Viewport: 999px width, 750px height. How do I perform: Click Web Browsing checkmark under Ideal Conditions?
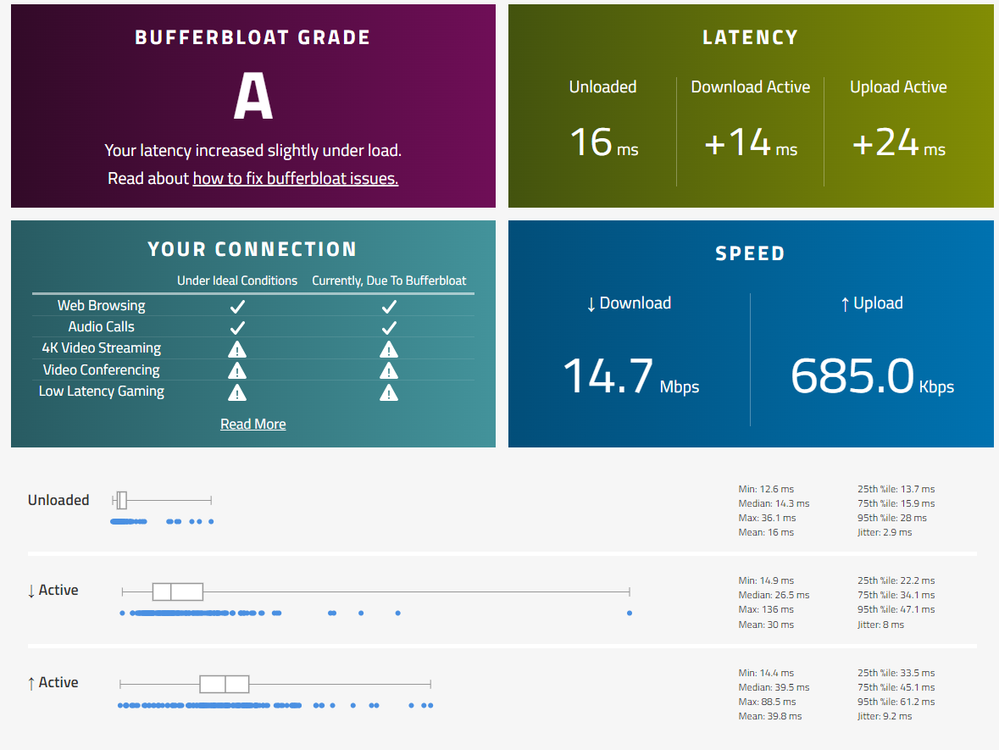click(237, 306)
